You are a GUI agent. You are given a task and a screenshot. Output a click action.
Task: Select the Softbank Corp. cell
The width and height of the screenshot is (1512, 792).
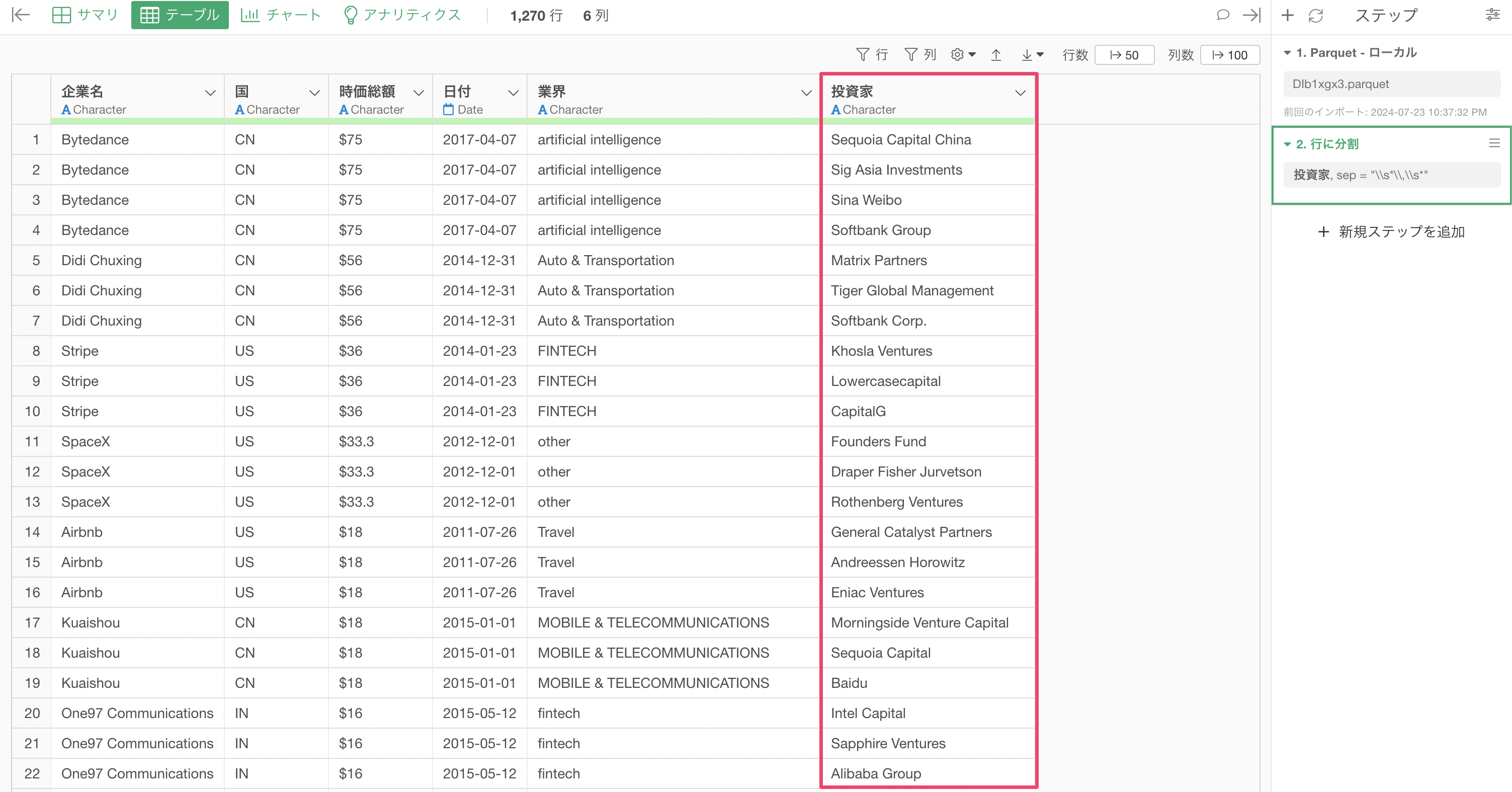coord(928,321)
